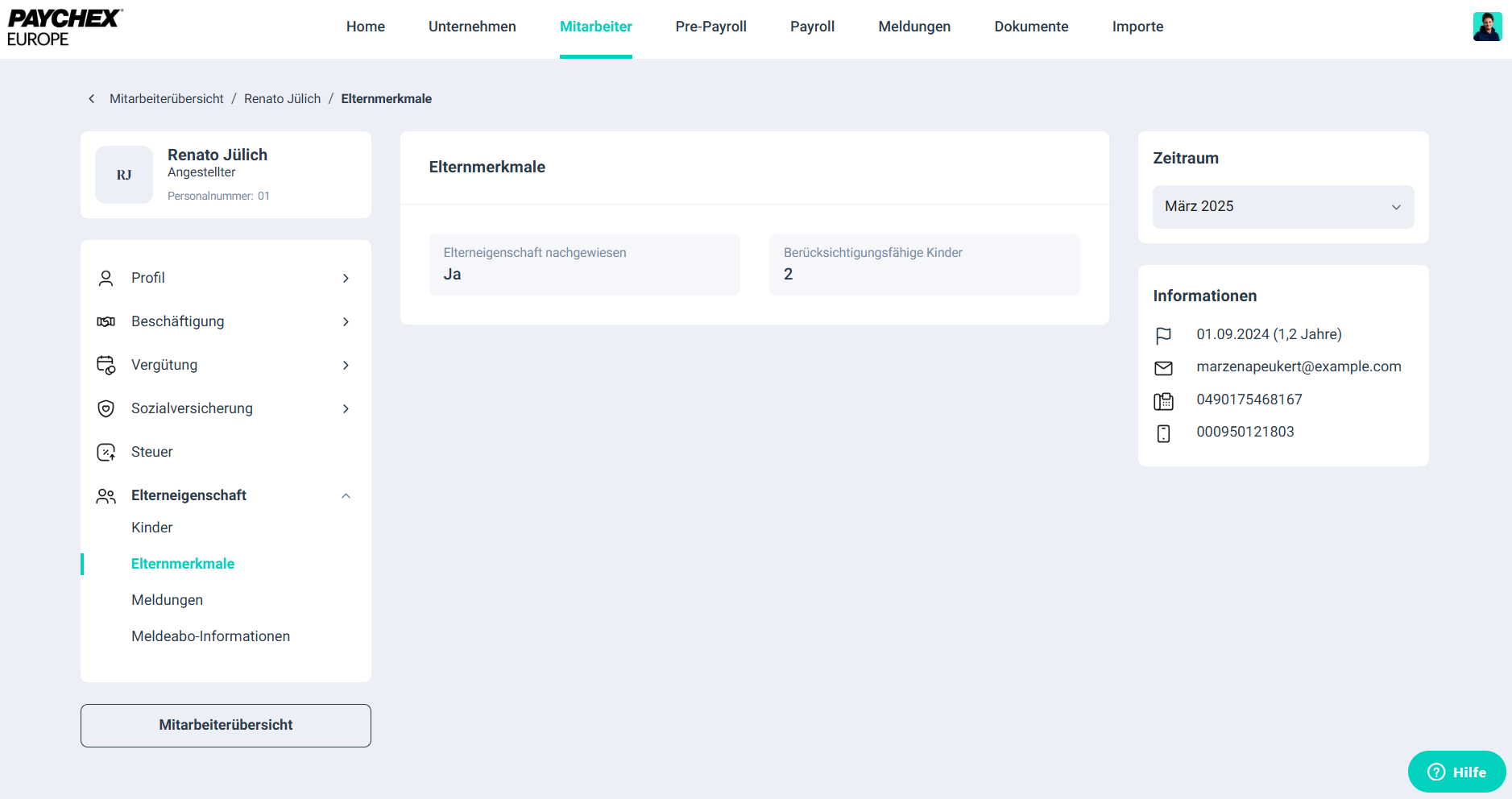Viewport: 1512px width, 799px height.
Task: Open the Pre-Payroll tab
Action: [x=710, y=27]
